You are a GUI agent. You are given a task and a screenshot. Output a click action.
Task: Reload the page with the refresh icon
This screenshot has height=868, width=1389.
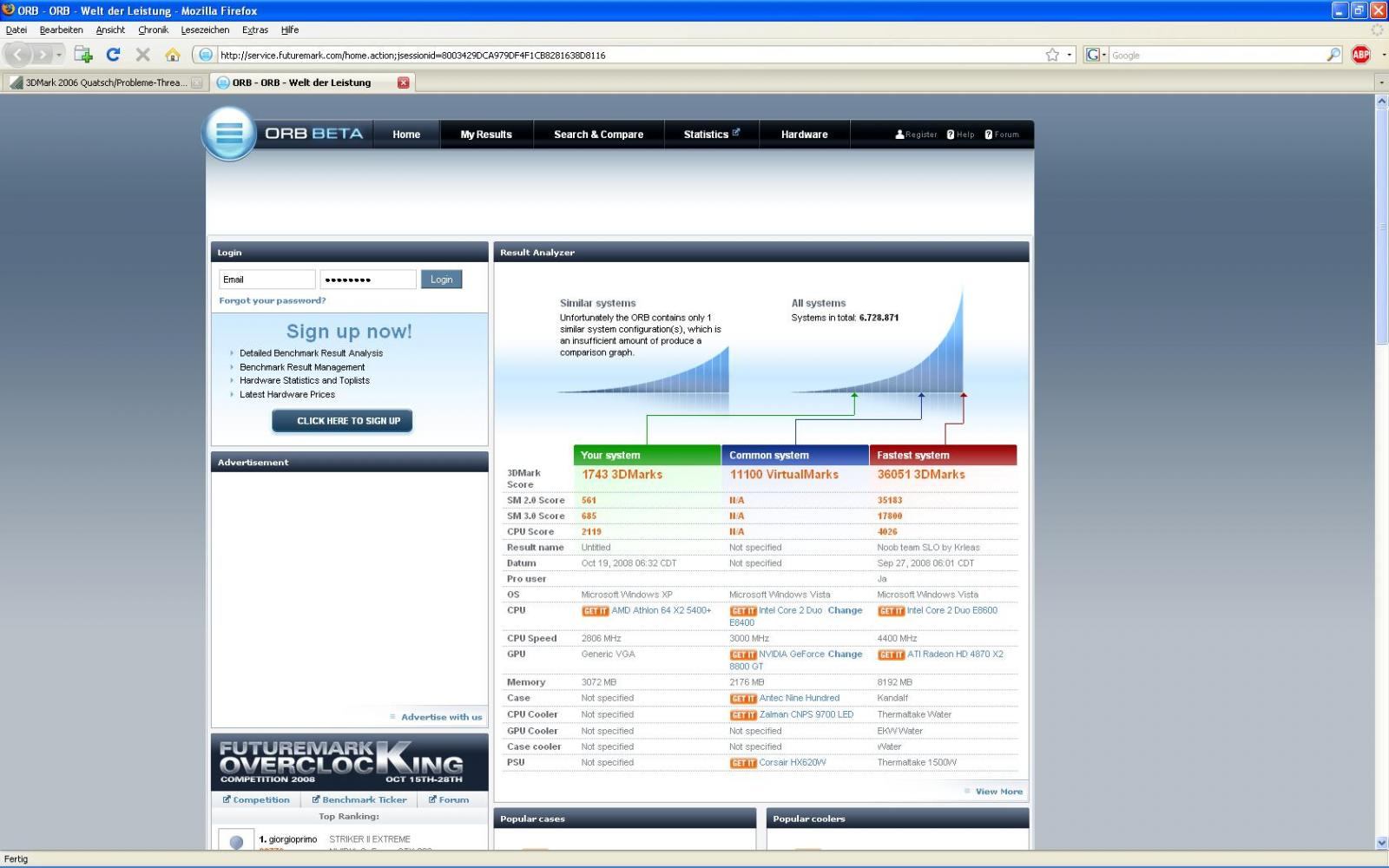(113, 55)
